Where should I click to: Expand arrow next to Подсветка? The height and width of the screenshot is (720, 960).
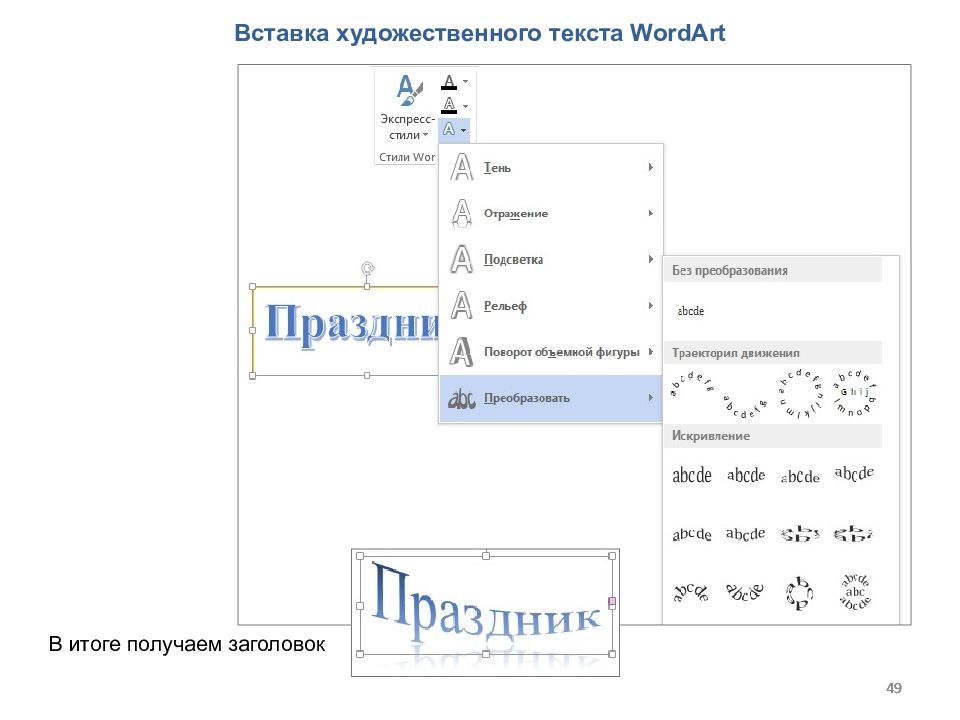[x=650, y=259]
